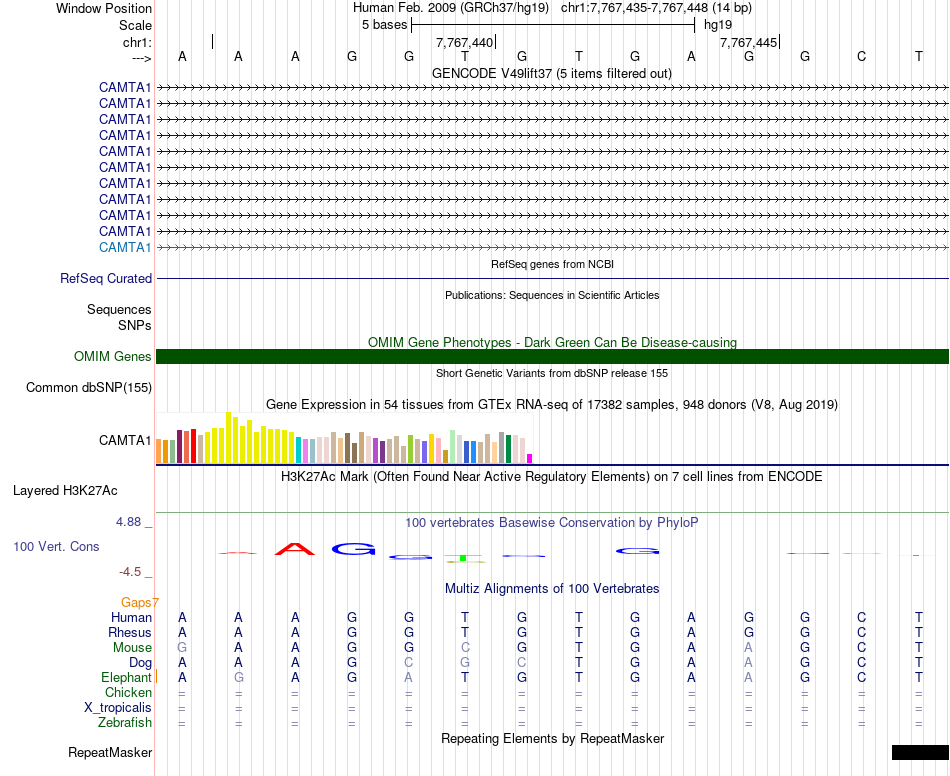
Task: Click the 7,767,440 coordinate marker
Action: coord(464,42)
